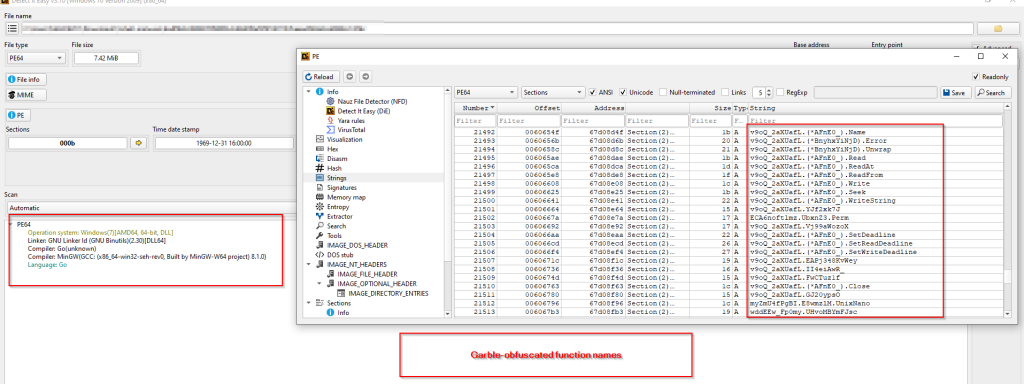Open the file list icon at left of file name
Image resolution: width=1024 pixels, height=384 pixels.
point(12,29)
